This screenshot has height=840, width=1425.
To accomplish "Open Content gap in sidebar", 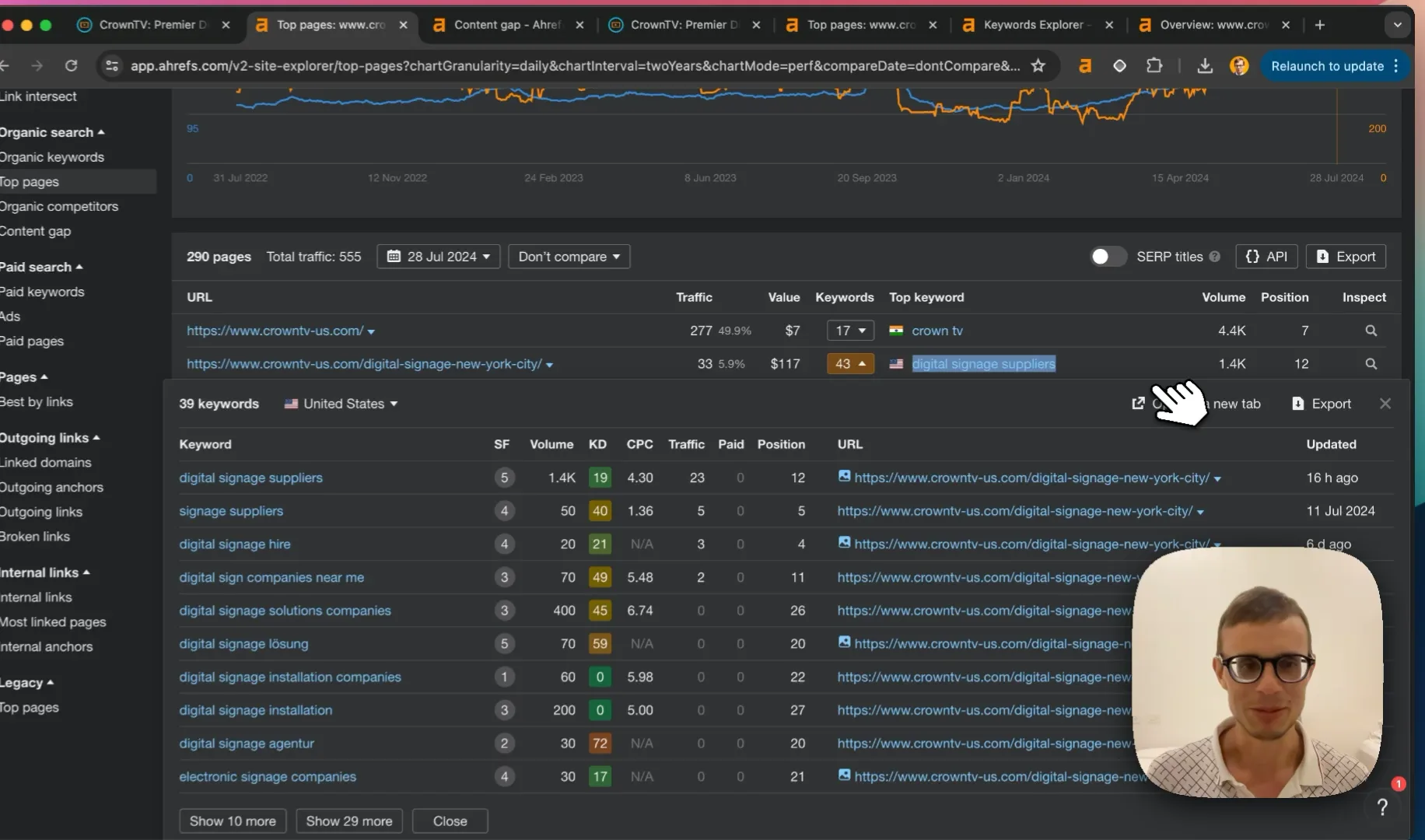I will tap(35, 231).
